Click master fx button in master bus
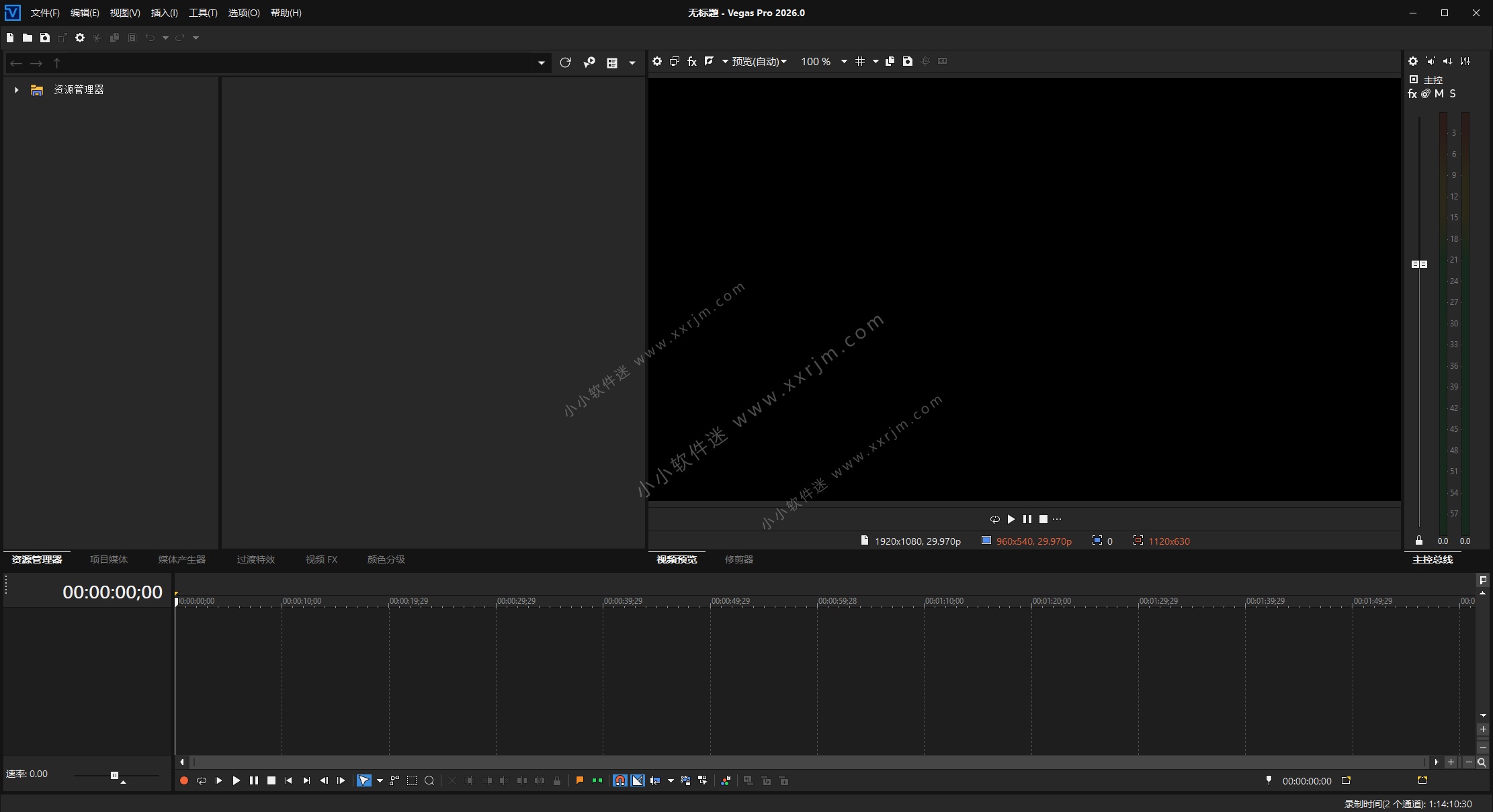1493x812 pixels. tap(1412, 94)
